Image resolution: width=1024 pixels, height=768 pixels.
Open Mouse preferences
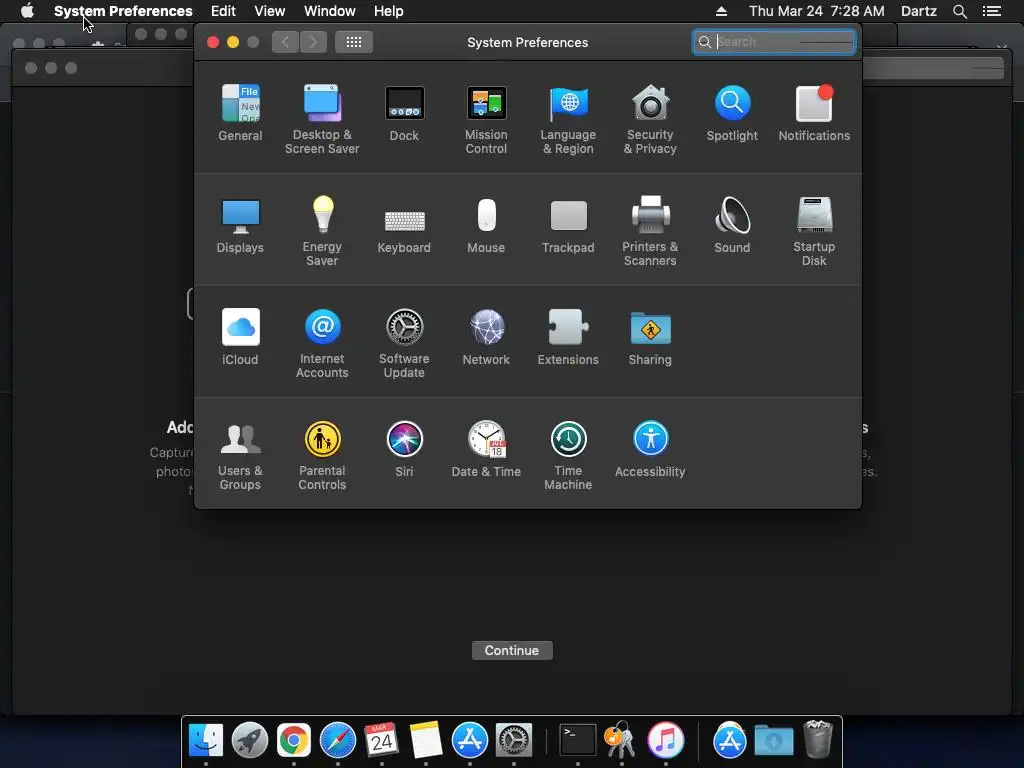(x=486, y=225)
